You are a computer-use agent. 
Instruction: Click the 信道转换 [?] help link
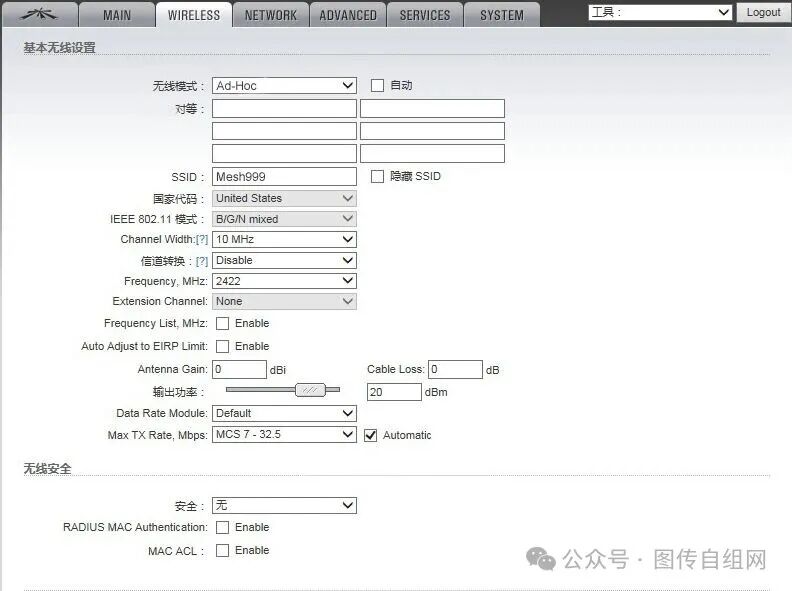tap(202, 261)
